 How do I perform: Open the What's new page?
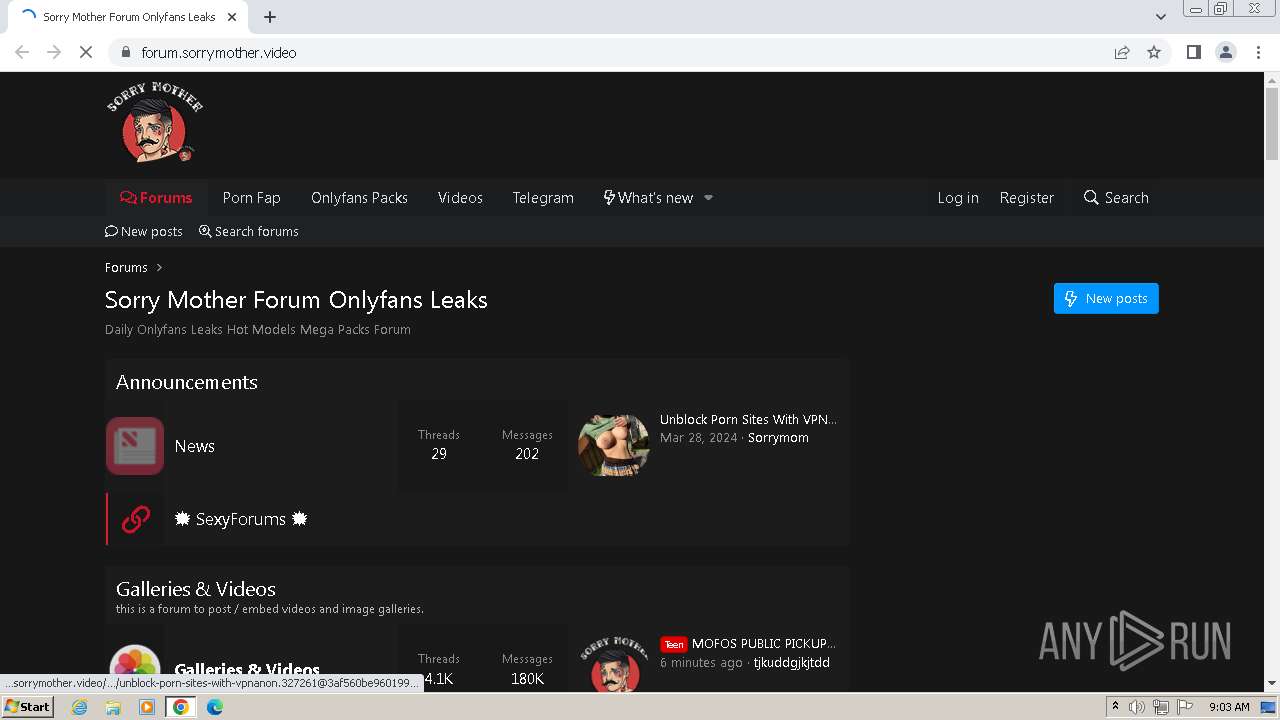(648, 198)
